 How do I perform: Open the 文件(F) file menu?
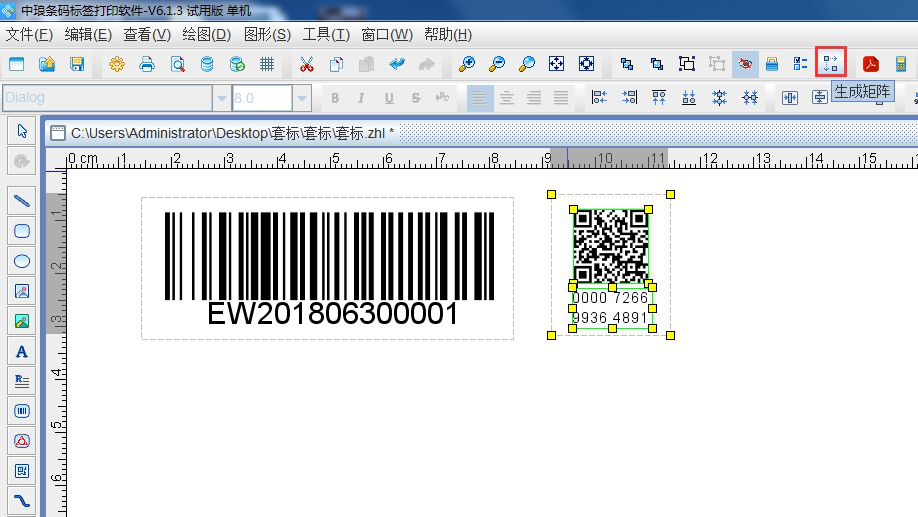click(29, 34)
